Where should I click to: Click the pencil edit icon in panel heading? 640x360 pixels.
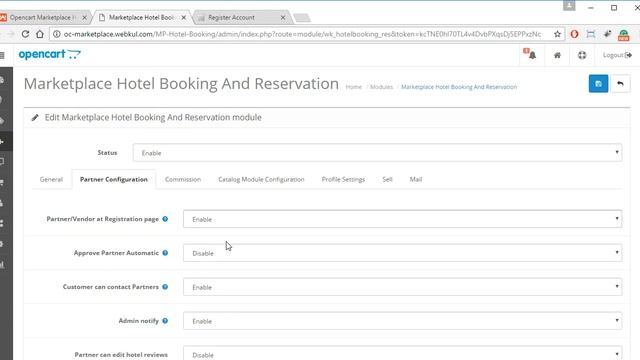pyautogui.click(x=35, y=118)
